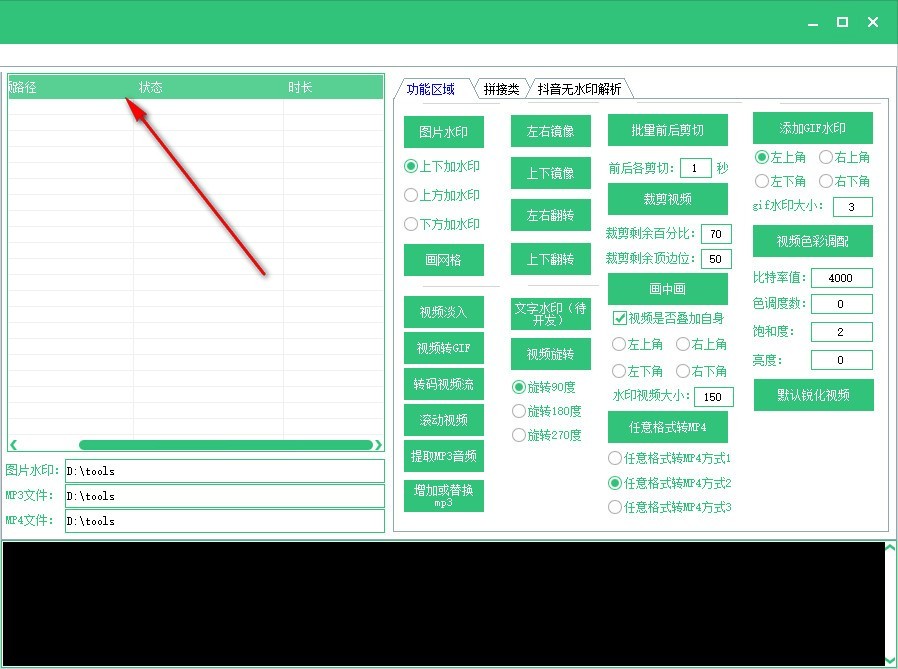Viewport: 898px width, 669px height.
Task: Click the 时长 column header
Action: tap(333, 87)
